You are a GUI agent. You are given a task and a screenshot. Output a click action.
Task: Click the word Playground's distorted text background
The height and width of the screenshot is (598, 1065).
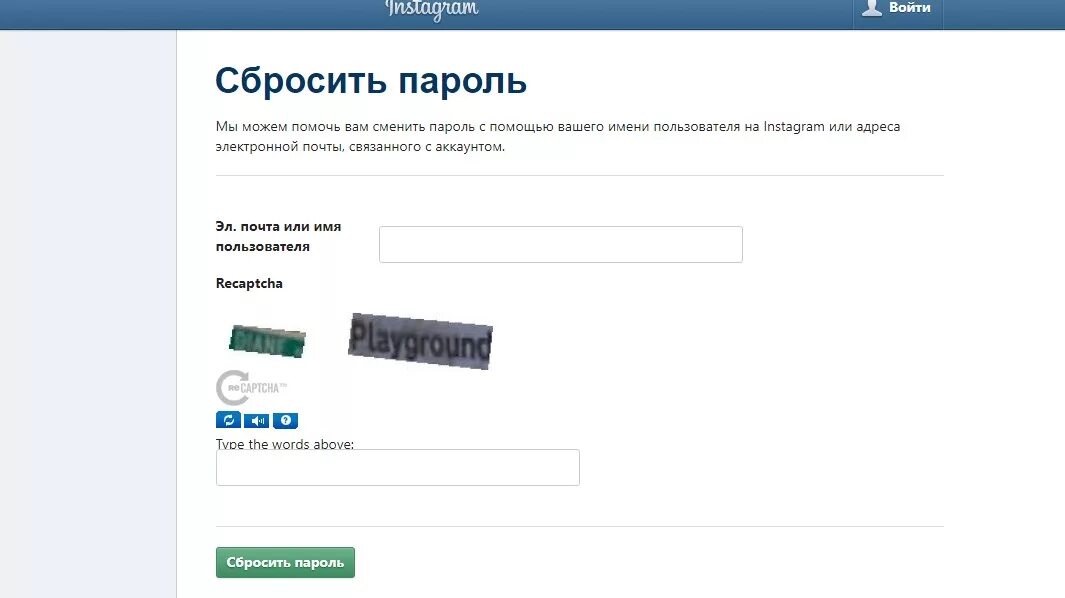[420, 341]
